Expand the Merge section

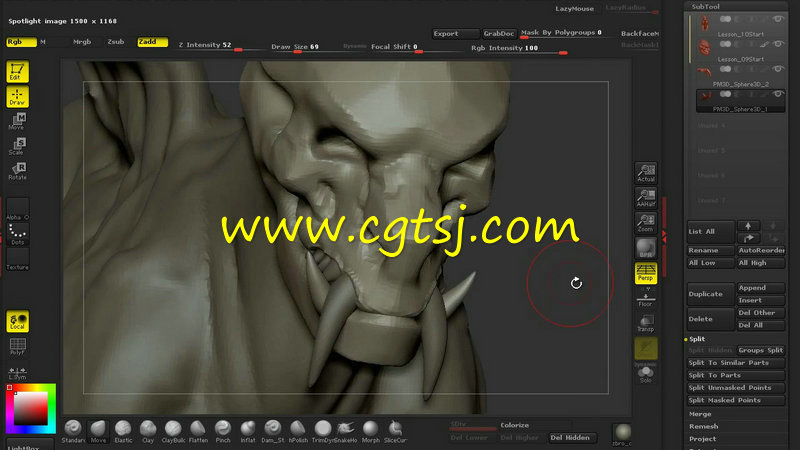click(700, 414)
